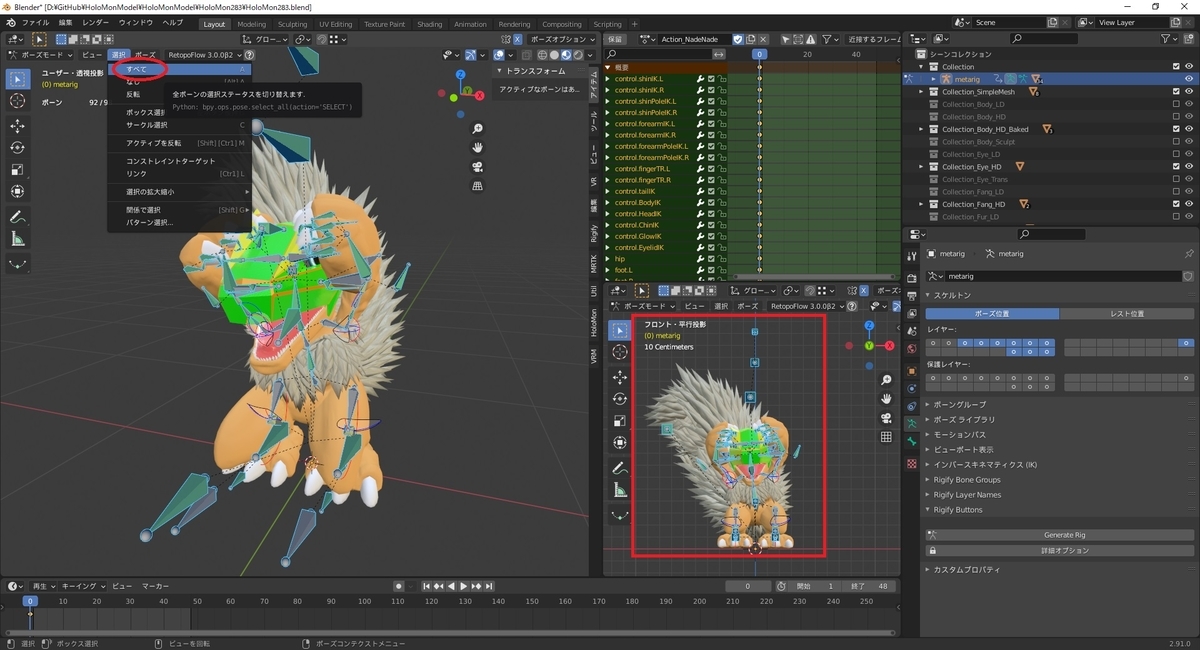This screenshot has width=1200, height=650.
Task: Hide metarig using its eye icon
Action: pyautogui.click(x=1188, y=79)
